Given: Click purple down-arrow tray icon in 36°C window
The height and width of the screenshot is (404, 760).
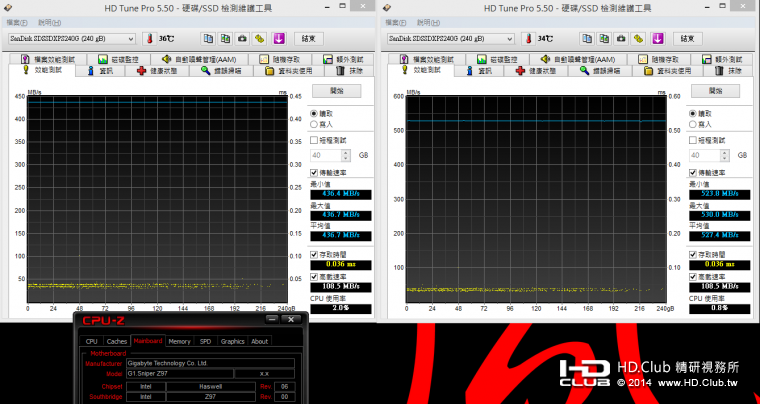Looking at the screenshot, I should (278, 39).
